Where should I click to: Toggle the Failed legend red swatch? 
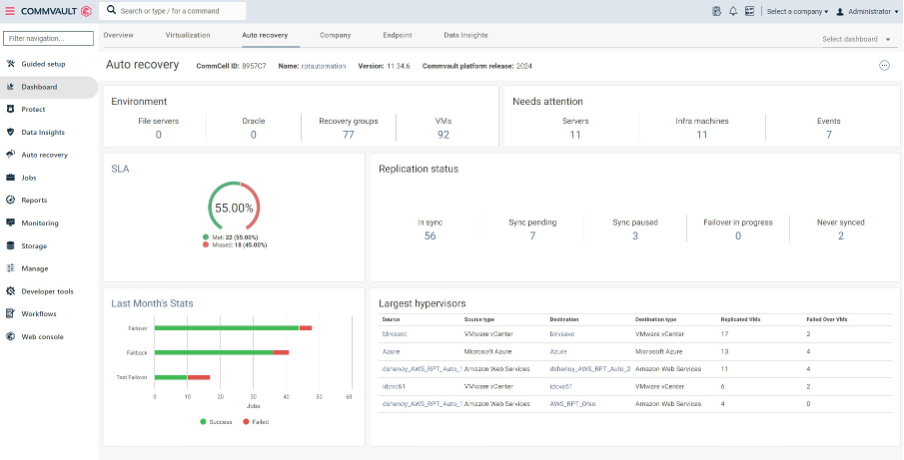click(x=246, y=422)
